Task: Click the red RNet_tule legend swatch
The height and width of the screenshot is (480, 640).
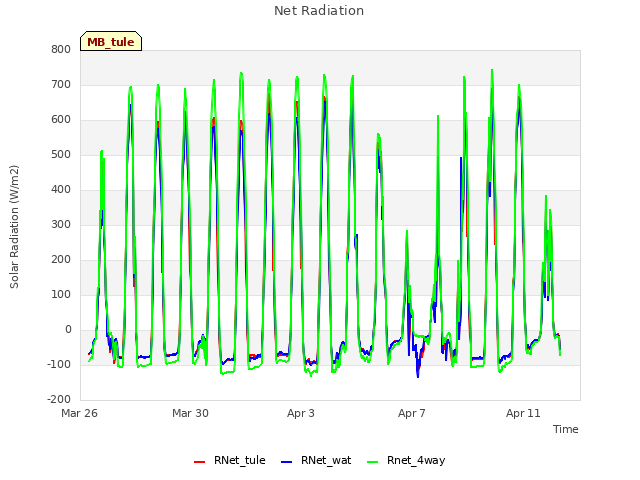Action: [199, 462]
